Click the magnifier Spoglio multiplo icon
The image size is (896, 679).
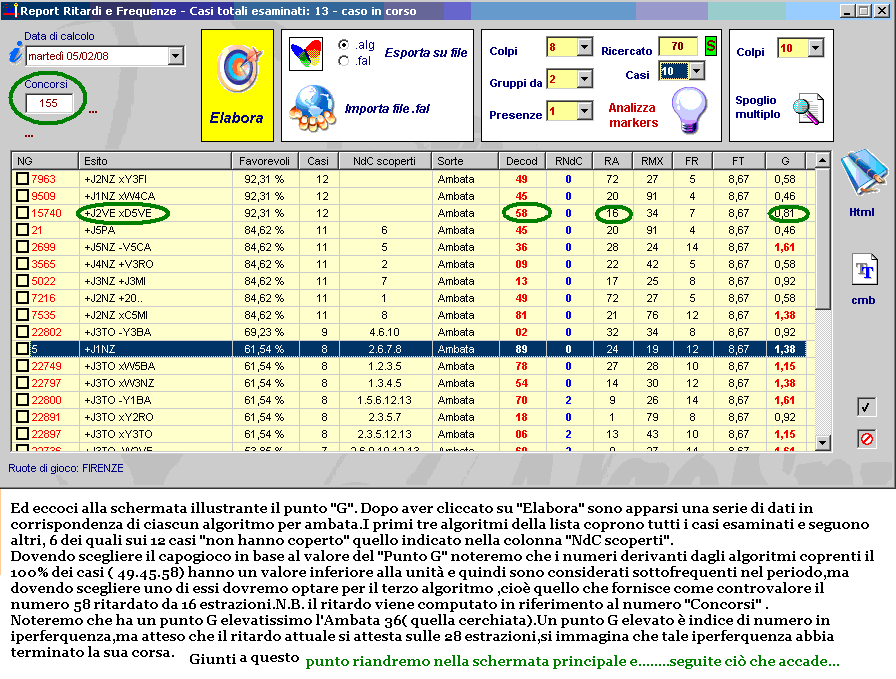pyautogui.click(x=808, y=109)
